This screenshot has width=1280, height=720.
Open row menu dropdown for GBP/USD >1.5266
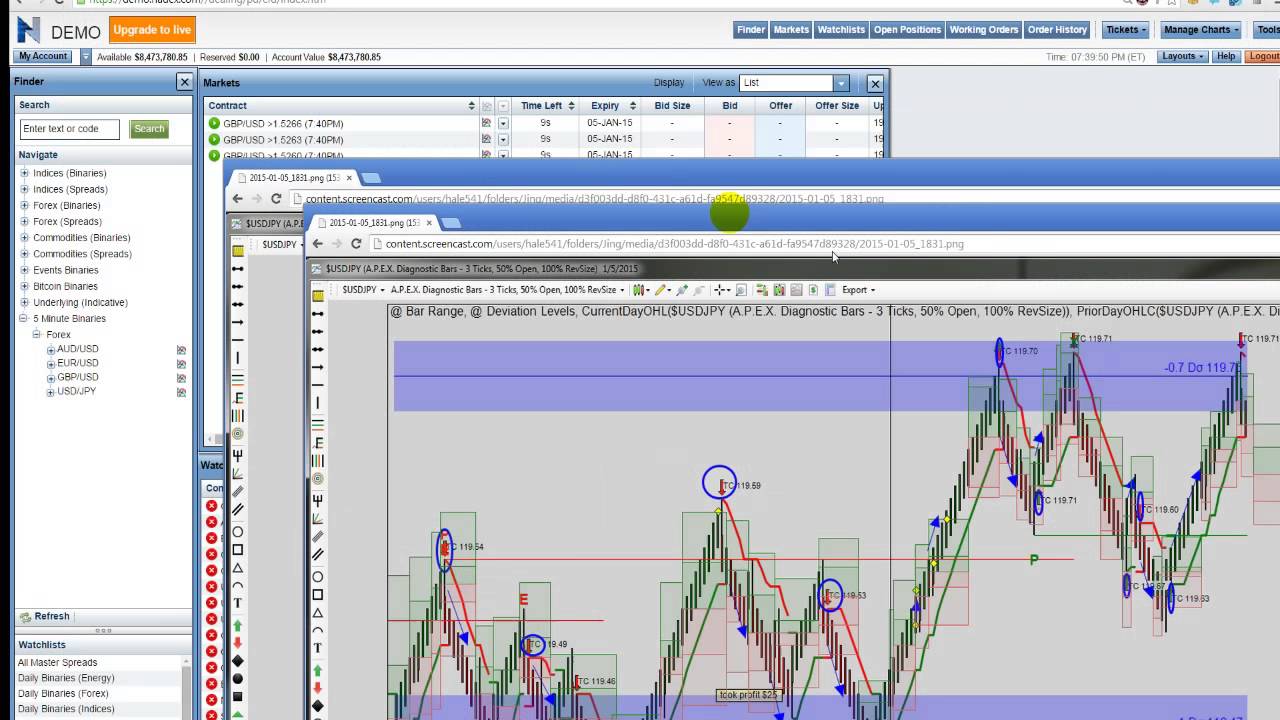click(x=503, y=123)
